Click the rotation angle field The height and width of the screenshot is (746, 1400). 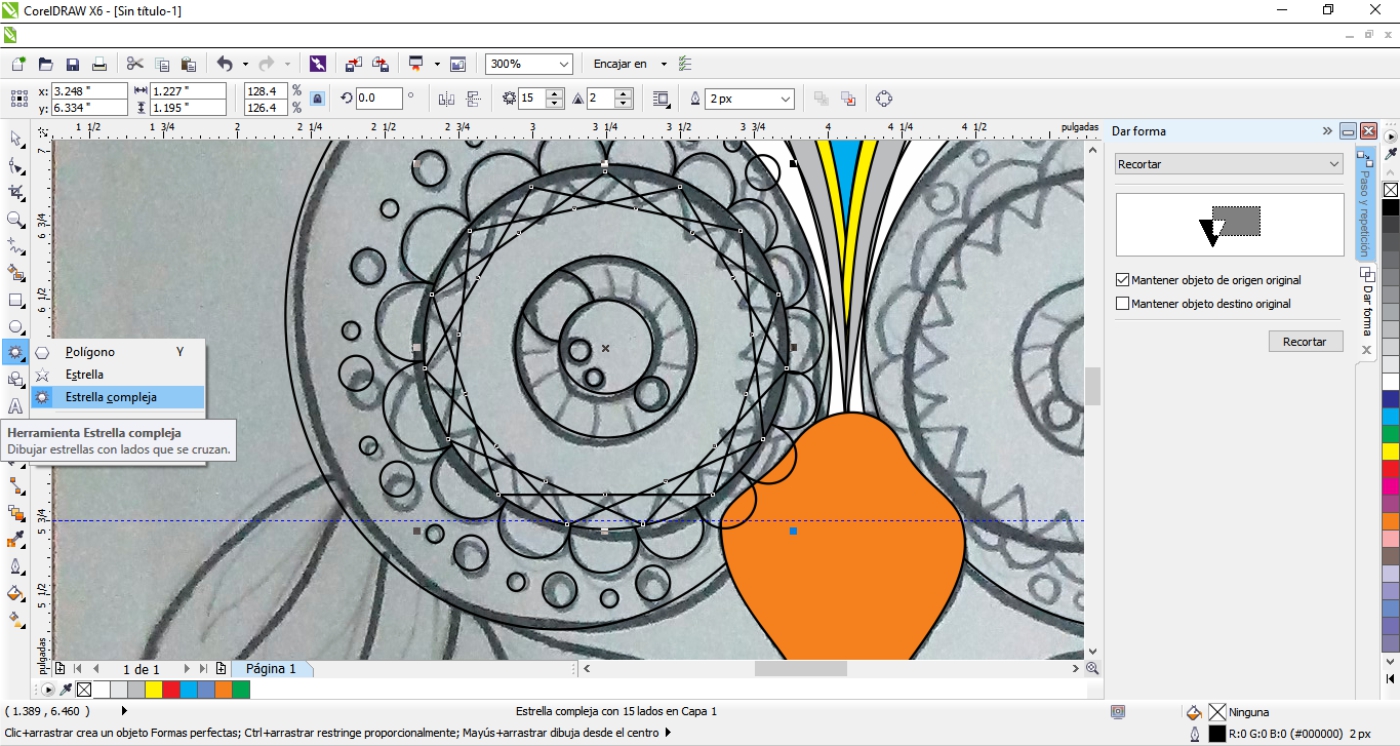tap(379, 98)
